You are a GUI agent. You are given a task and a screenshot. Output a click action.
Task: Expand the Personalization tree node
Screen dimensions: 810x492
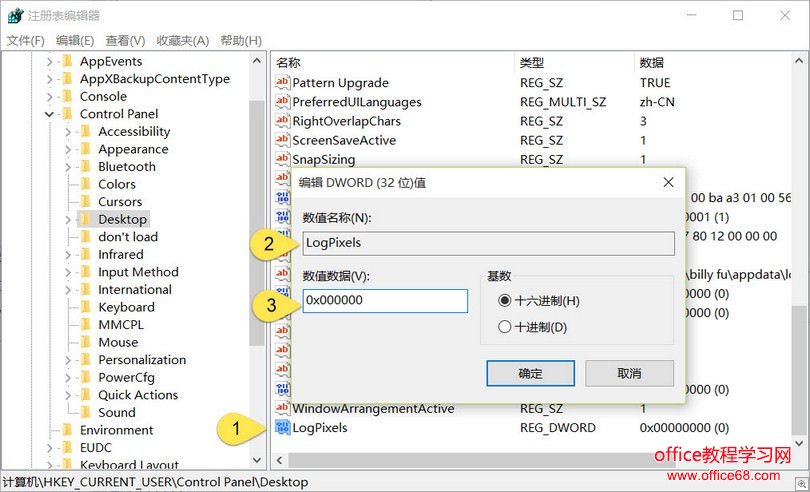point(68,361)
